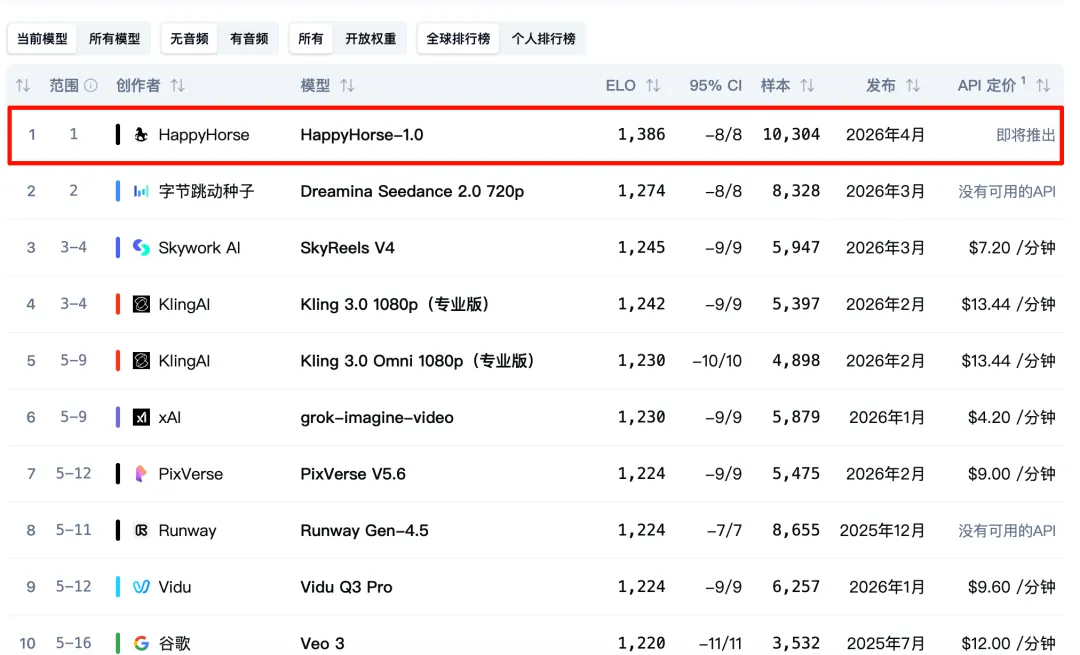Click the Vidu logo icon
Viewport: 1080px width, 655px height.
tap(141, 586)
